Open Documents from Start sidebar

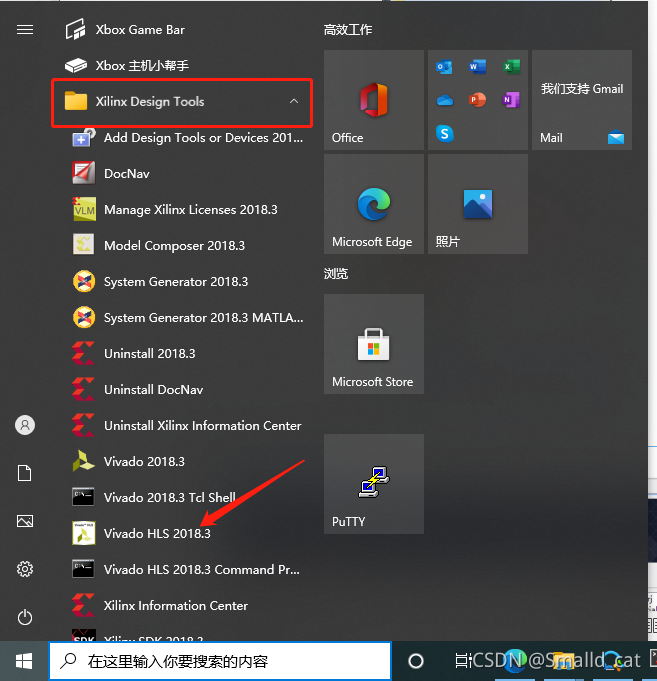[25, 473]
